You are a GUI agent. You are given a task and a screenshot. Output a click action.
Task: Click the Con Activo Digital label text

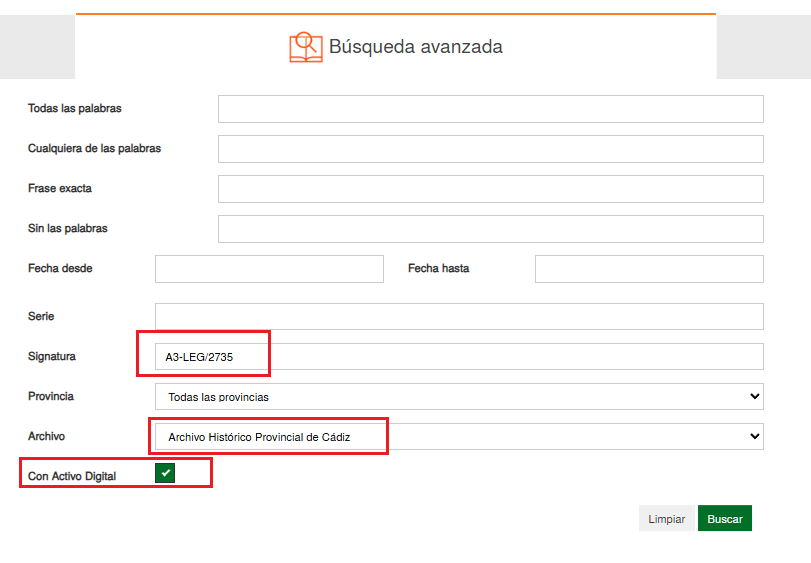pyautogui.click(x=72, y=476)
